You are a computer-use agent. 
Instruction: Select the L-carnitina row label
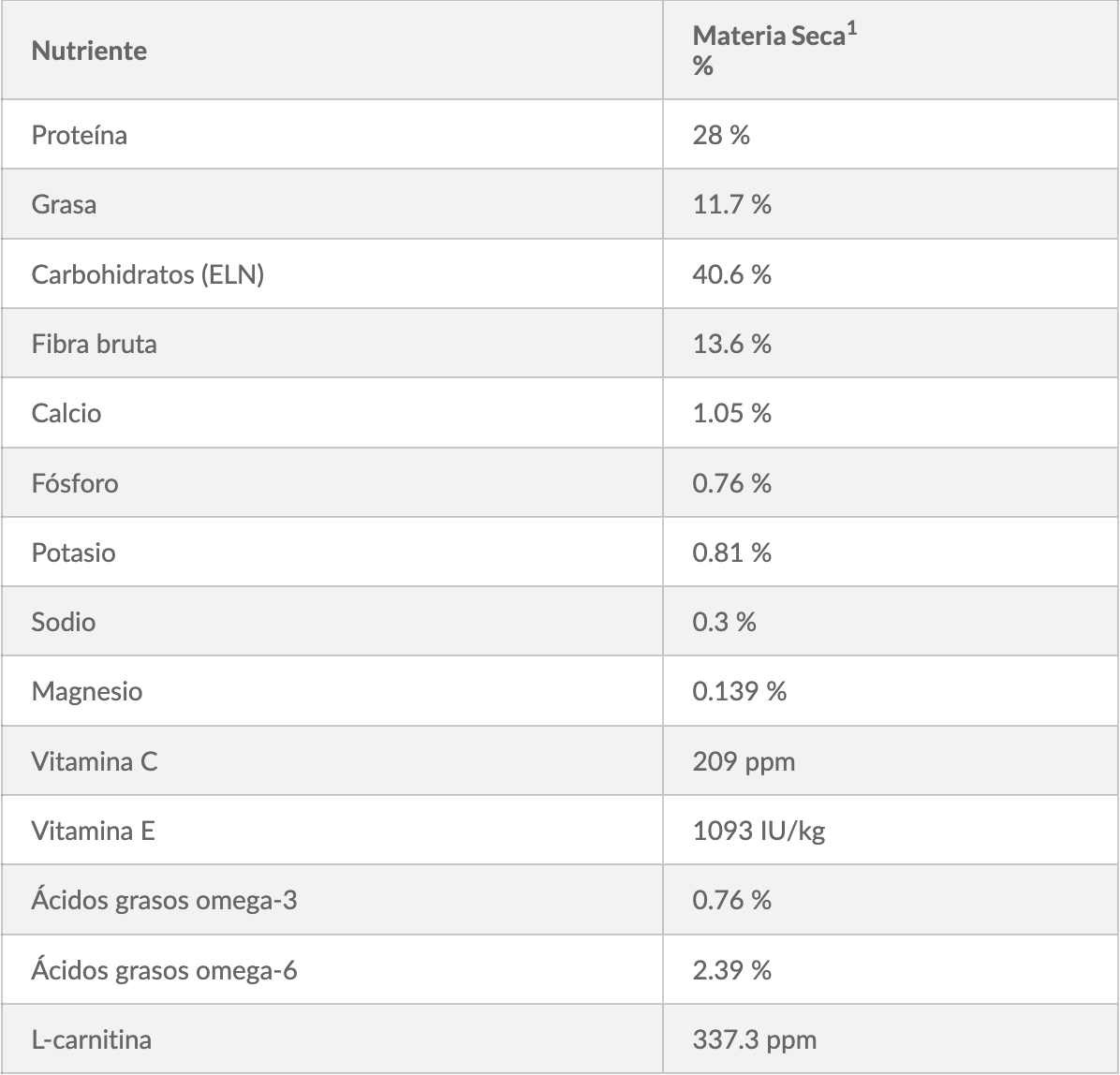(91, 1039)
